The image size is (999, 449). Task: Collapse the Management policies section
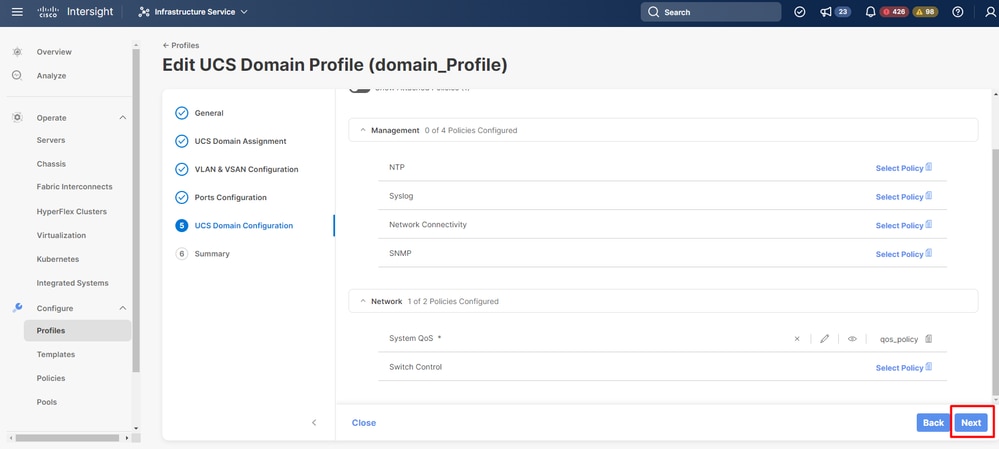[363, 130]
